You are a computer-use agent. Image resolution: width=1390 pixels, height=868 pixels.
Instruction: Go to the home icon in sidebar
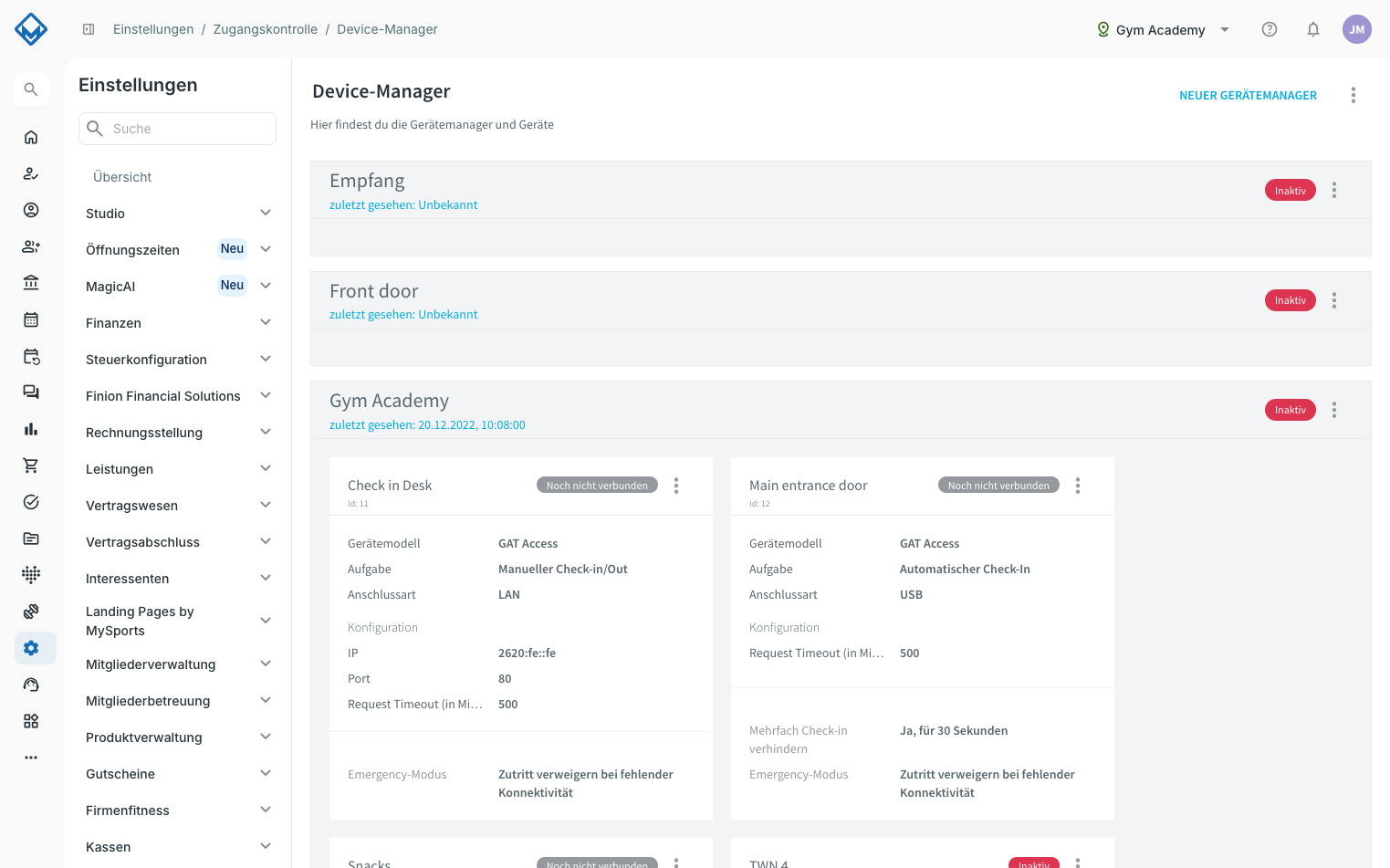coord(31,137)
